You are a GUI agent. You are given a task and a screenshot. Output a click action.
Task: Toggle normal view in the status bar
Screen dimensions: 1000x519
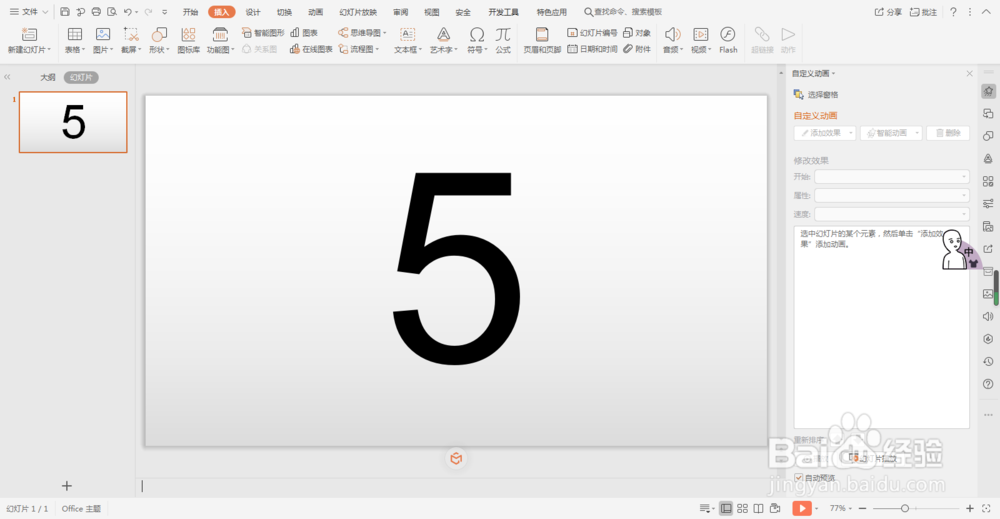coord(726,508)
